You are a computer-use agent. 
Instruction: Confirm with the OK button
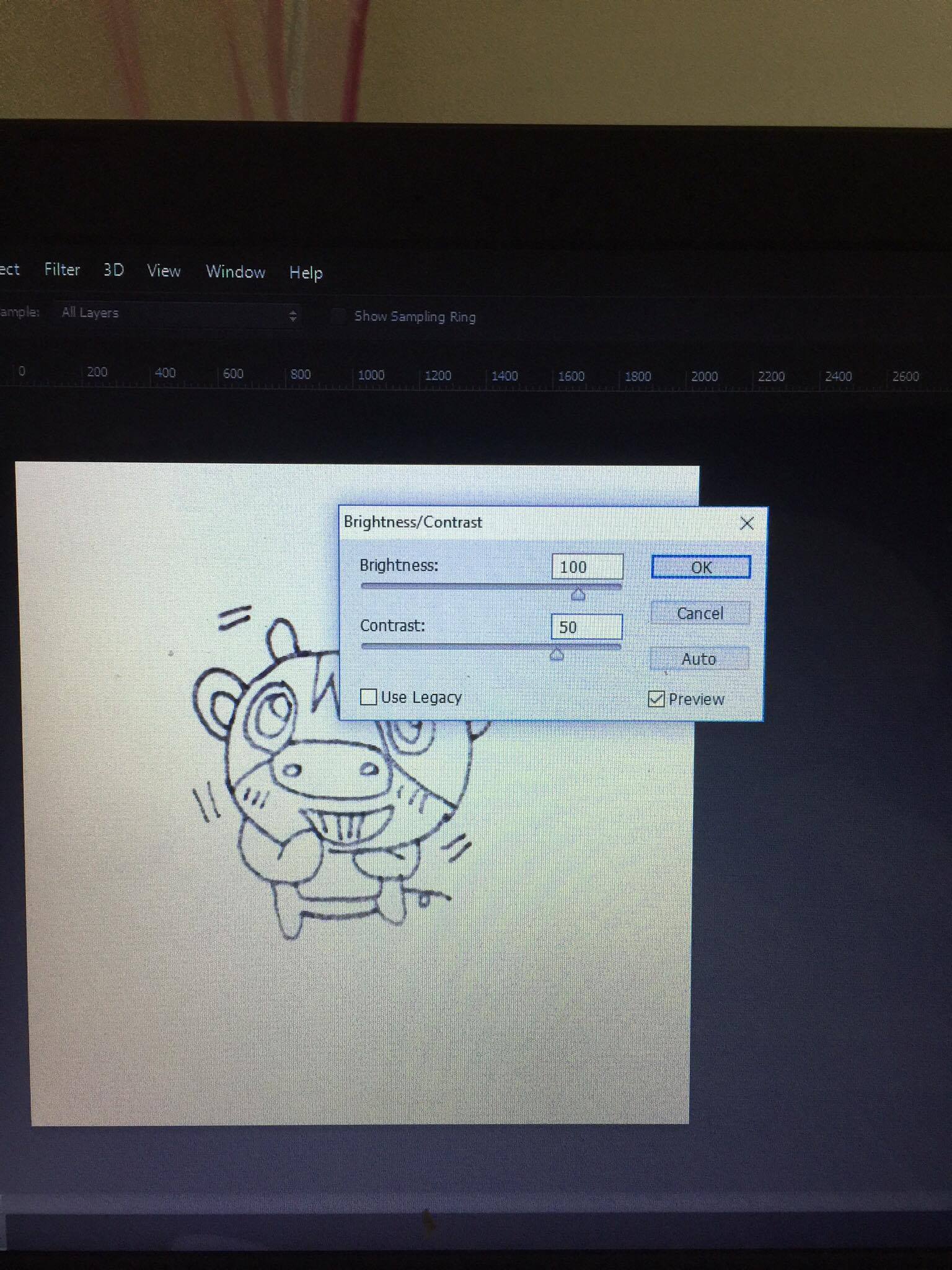coord(701,567)
